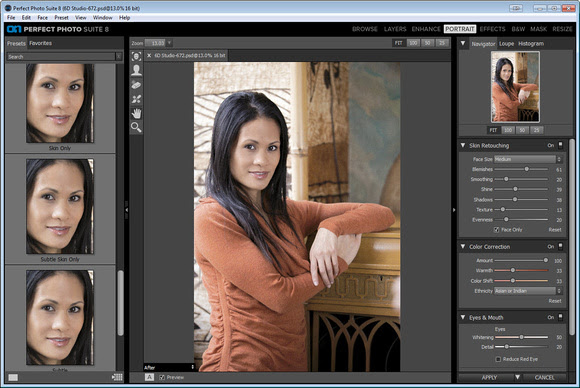Select the magnifier Zoom tool
Viewport: 580px width, 388px height.
(136, 127)
